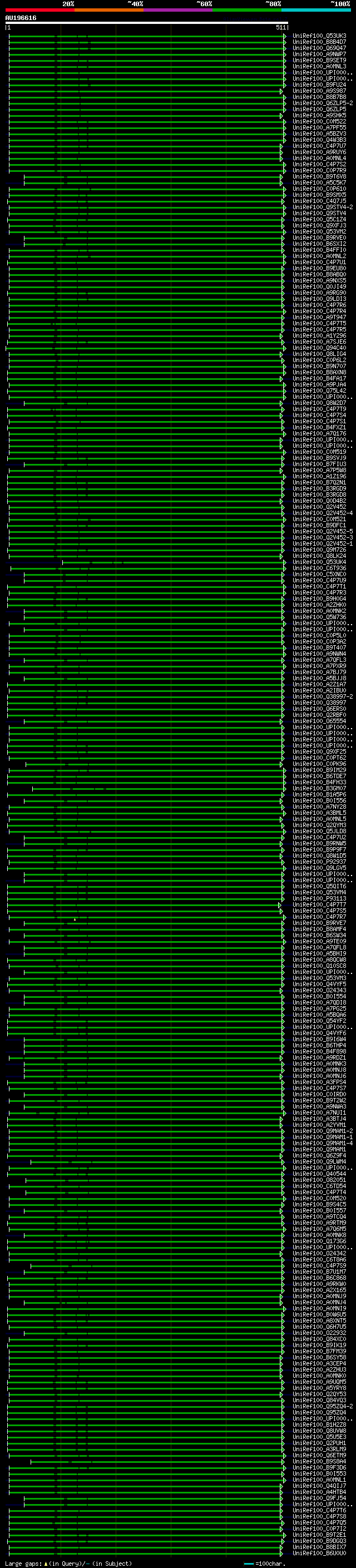Select UniRef100_B9T407 label
Screen dimensions: 356x1568
point(319,647)
